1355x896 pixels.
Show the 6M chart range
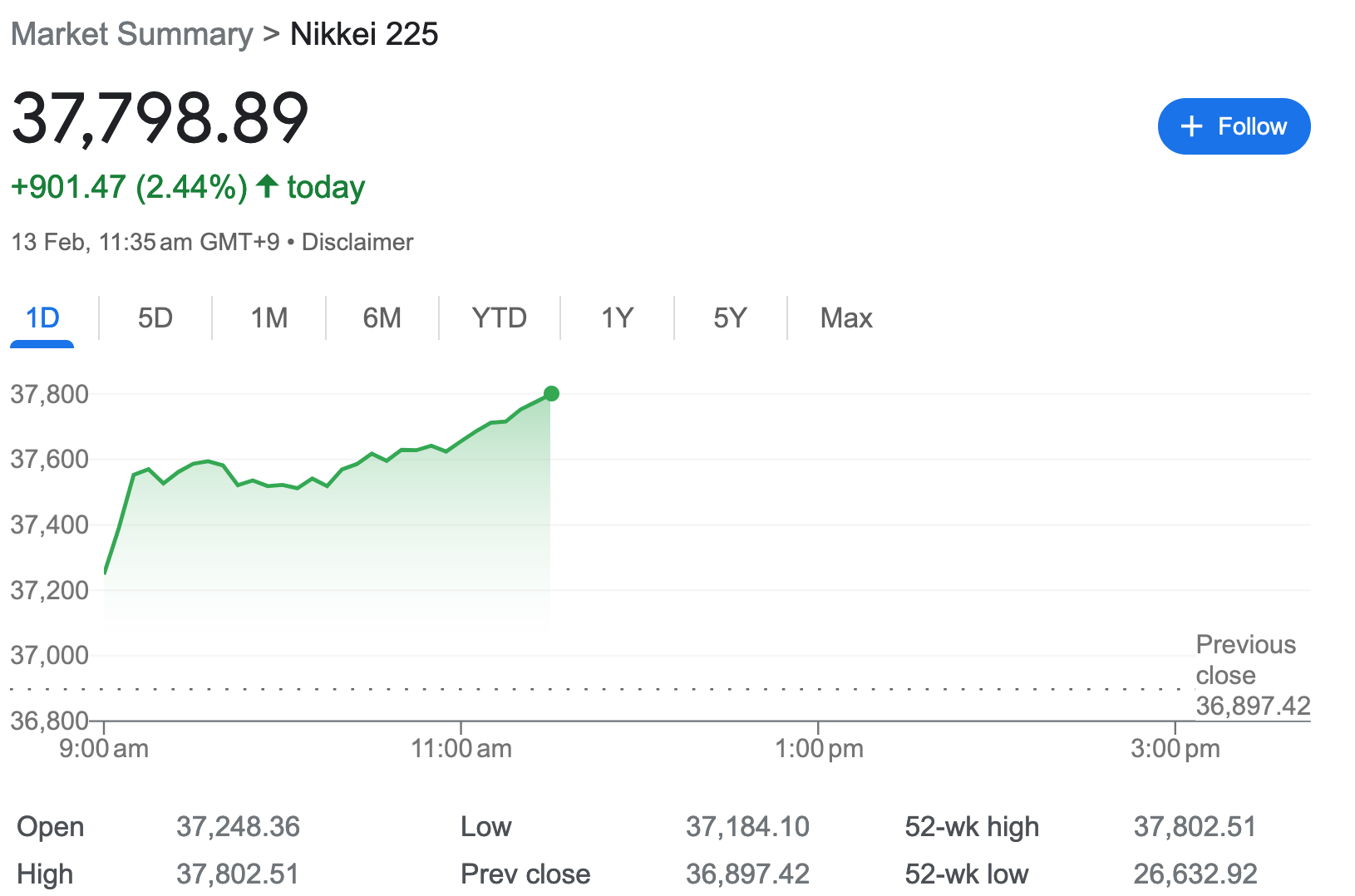click(382, 318)
